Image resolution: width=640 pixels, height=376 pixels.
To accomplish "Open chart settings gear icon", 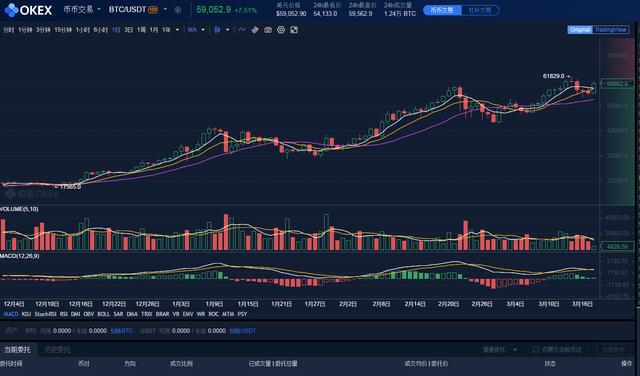I will pos(281,30).
